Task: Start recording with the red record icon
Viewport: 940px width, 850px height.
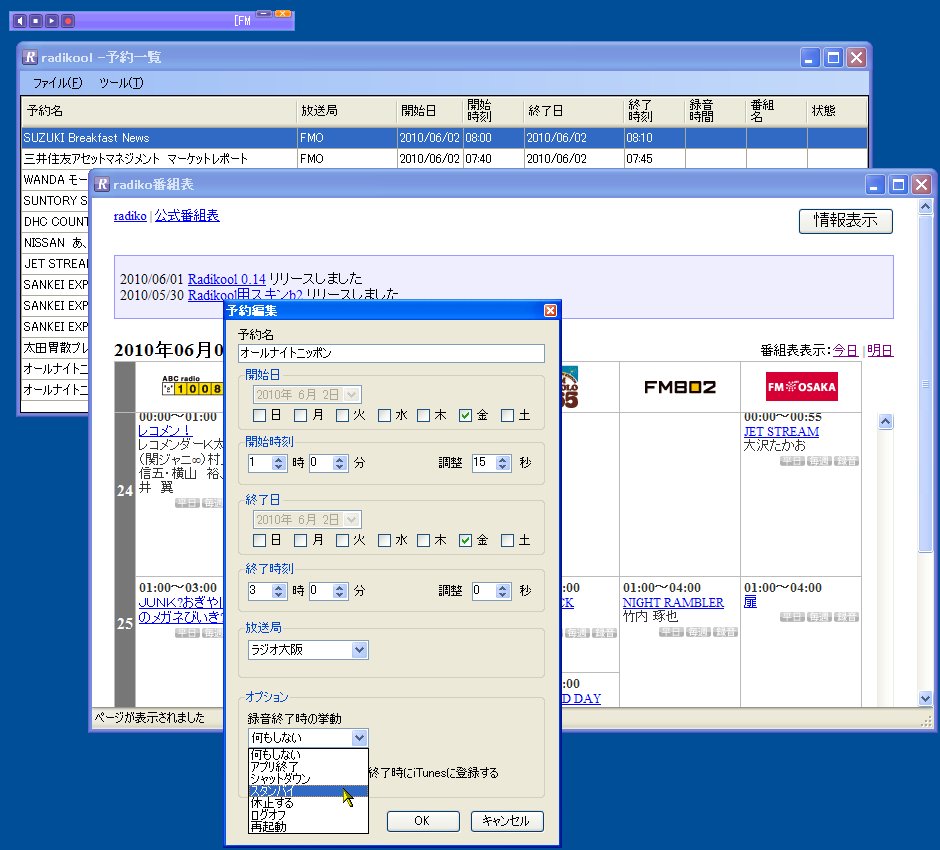Action: point(68,21)
